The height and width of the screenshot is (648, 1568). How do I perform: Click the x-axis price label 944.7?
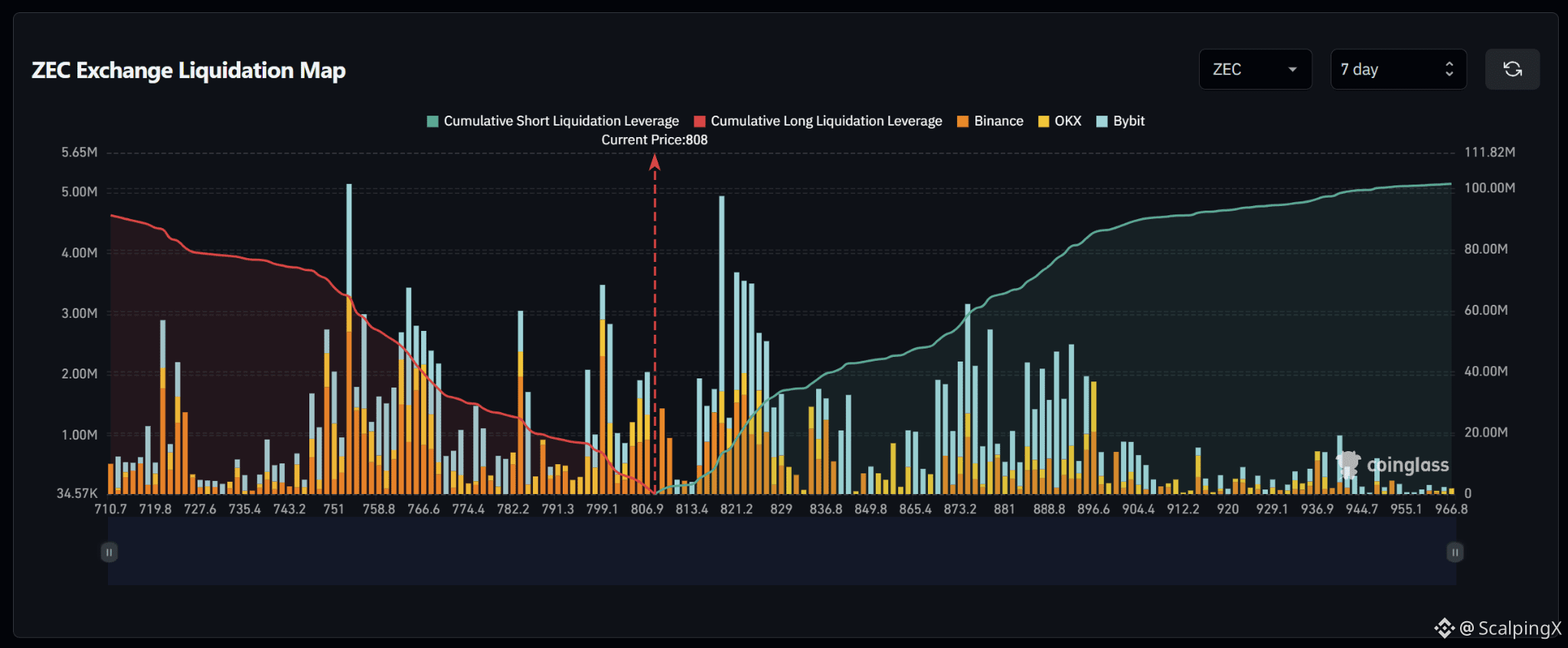coord(1362,509)
